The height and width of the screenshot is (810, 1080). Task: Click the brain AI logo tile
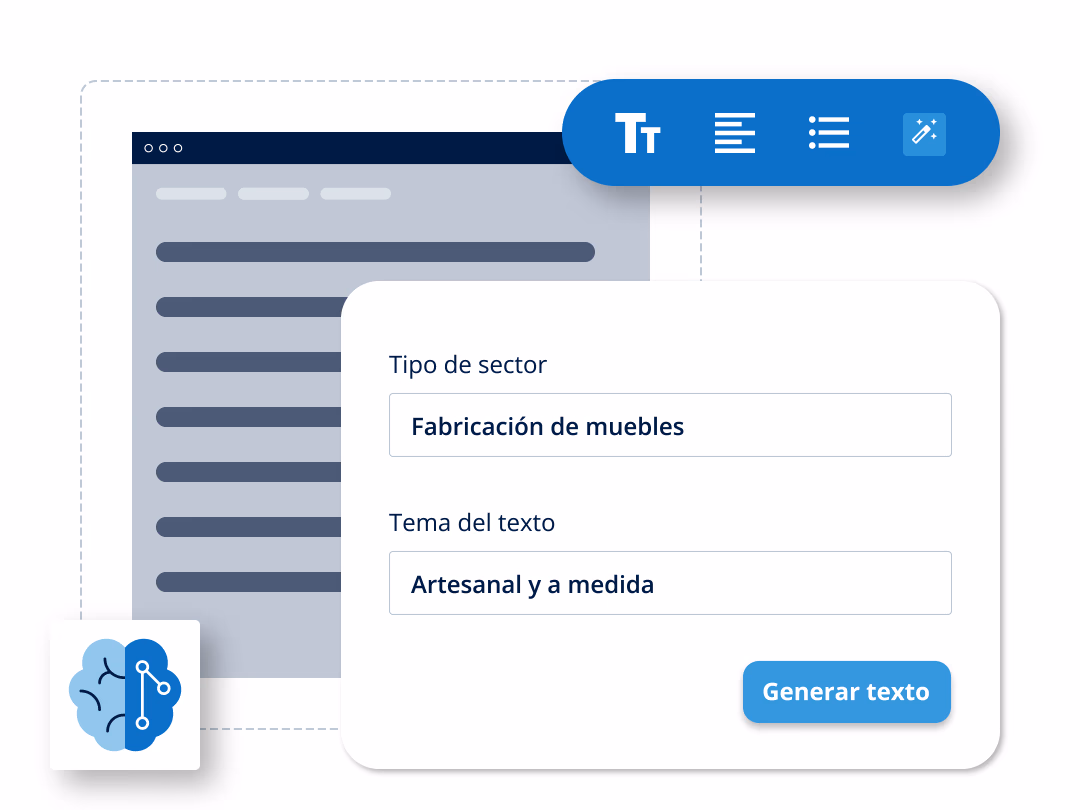coord(125,695)
